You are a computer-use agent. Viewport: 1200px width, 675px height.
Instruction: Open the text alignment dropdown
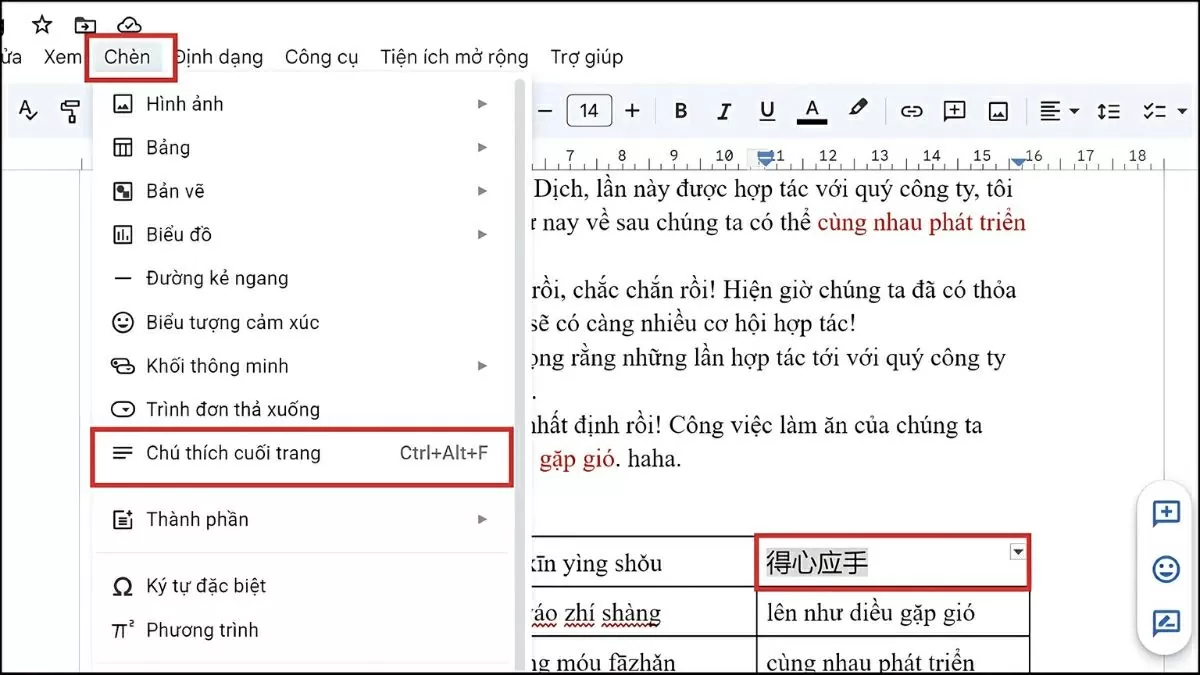click(x=1058, y=110)
